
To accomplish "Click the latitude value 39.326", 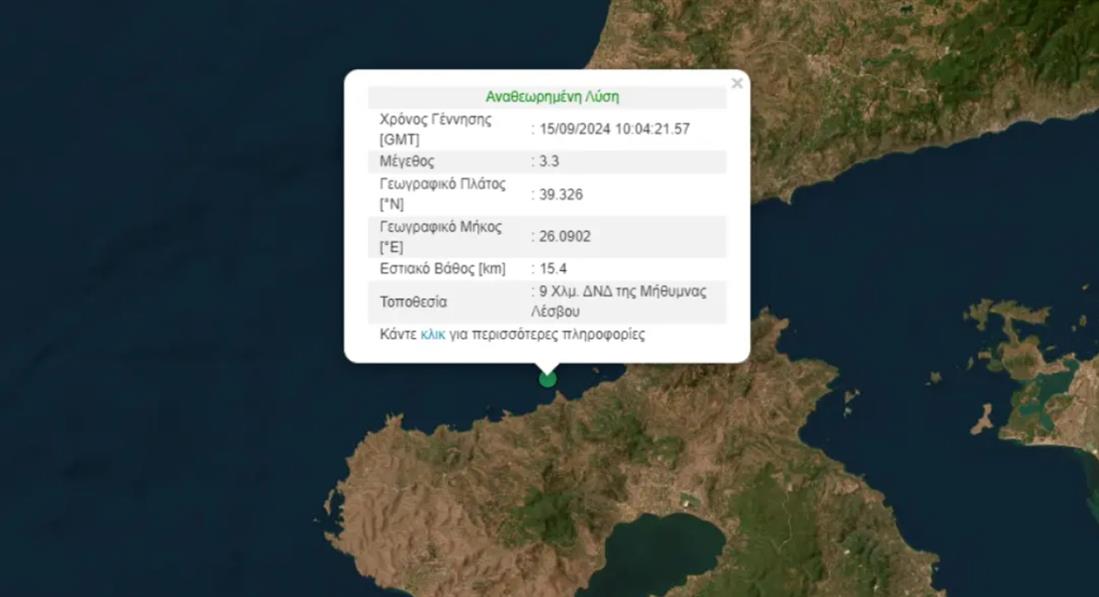I will 560,194.
